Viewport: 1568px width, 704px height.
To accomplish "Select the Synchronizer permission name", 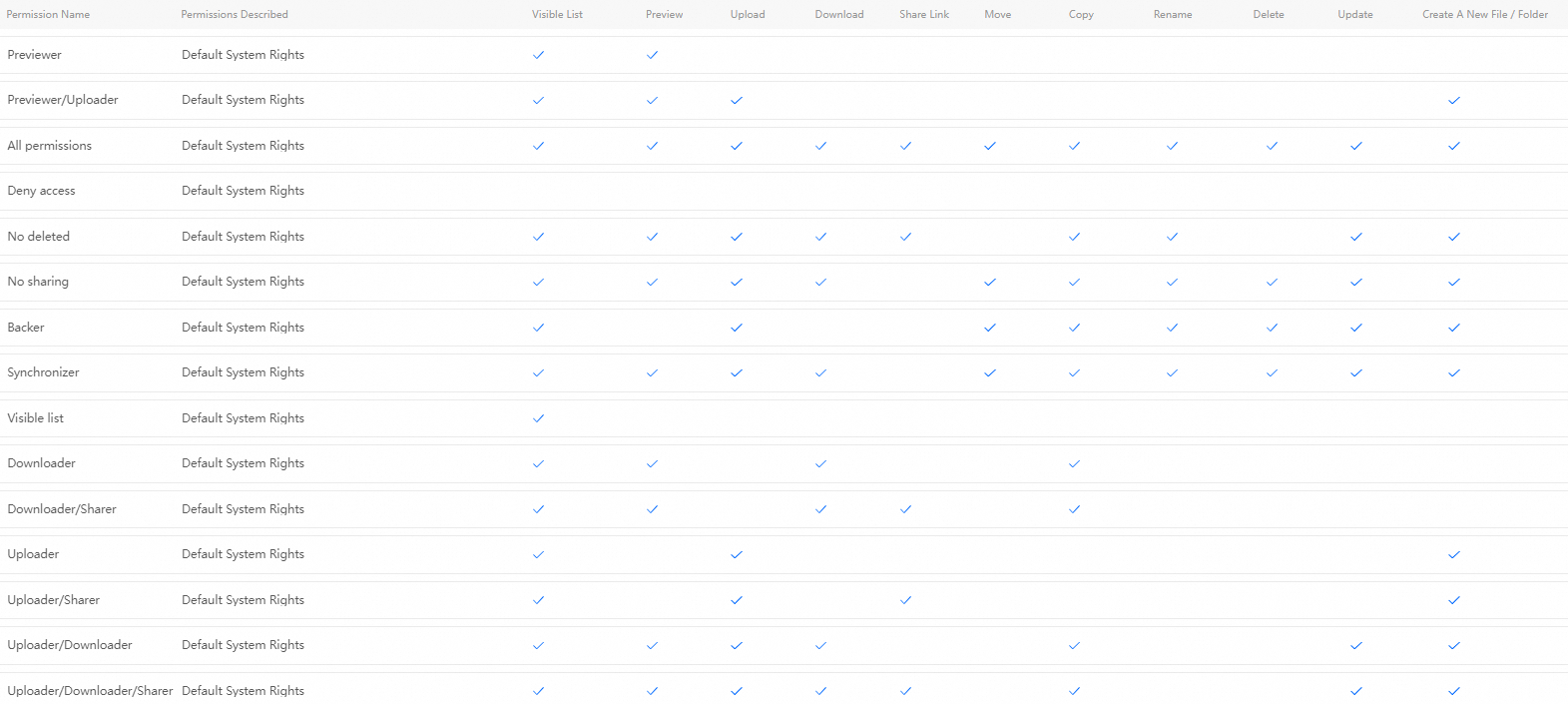I will (x=43, y=372).
